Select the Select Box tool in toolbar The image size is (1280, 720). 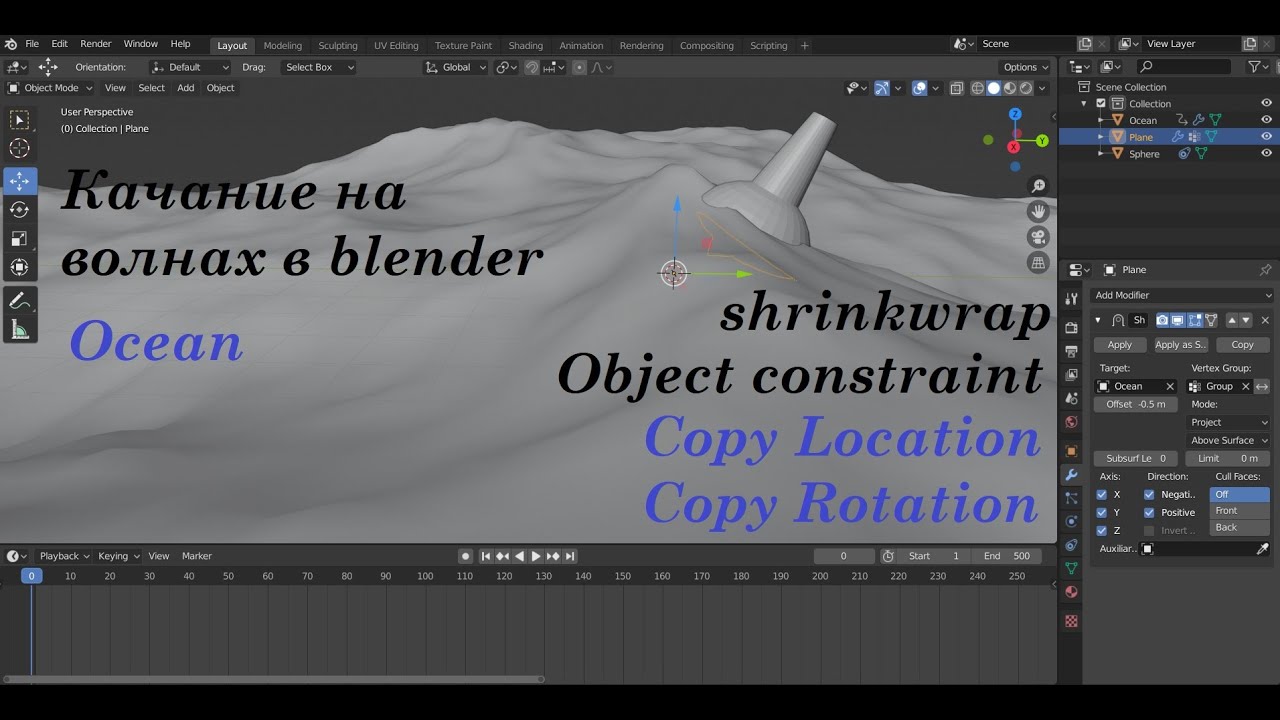19,120
